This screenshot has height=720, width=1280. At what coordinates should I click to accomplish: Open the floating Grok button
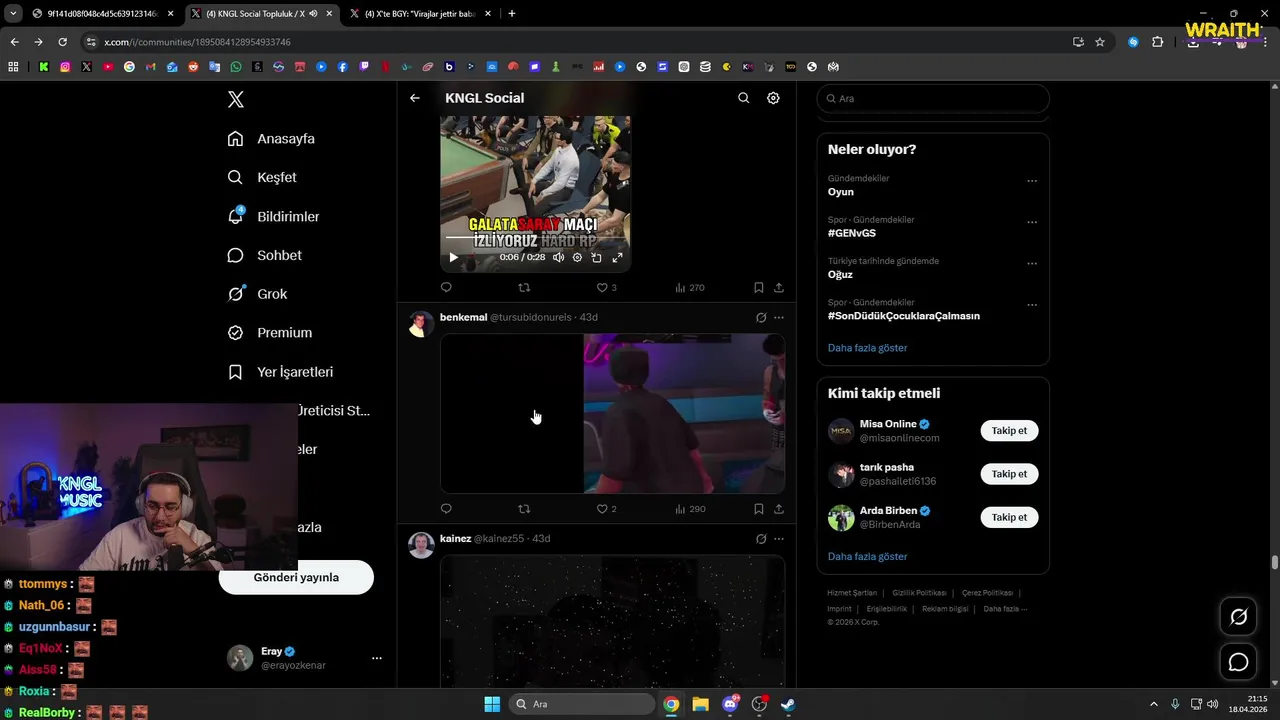click(x=1238, y=617)
